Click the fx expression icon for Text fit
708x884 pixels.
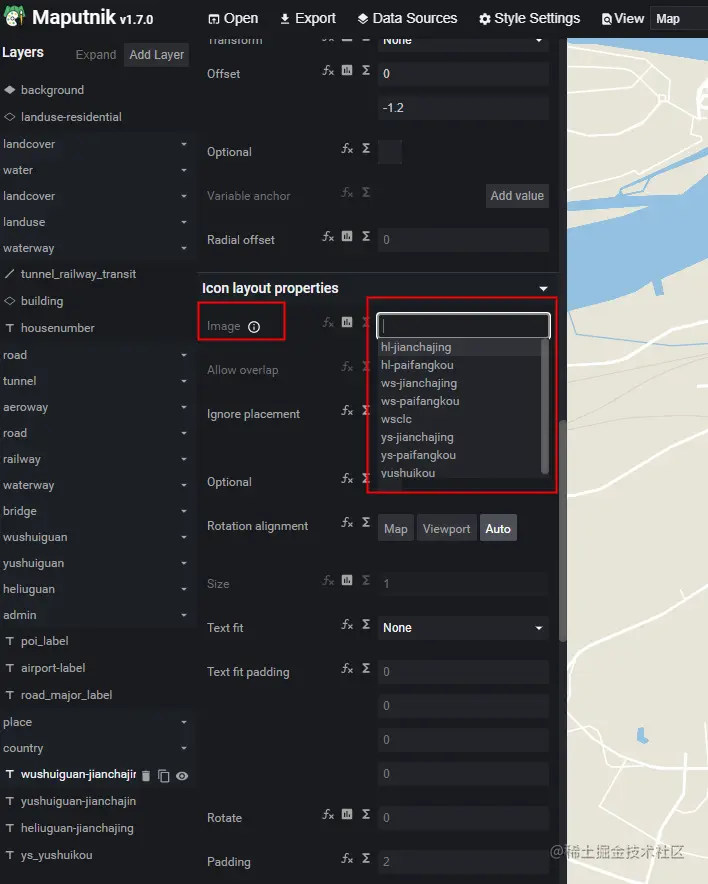(x=347, y=624)
